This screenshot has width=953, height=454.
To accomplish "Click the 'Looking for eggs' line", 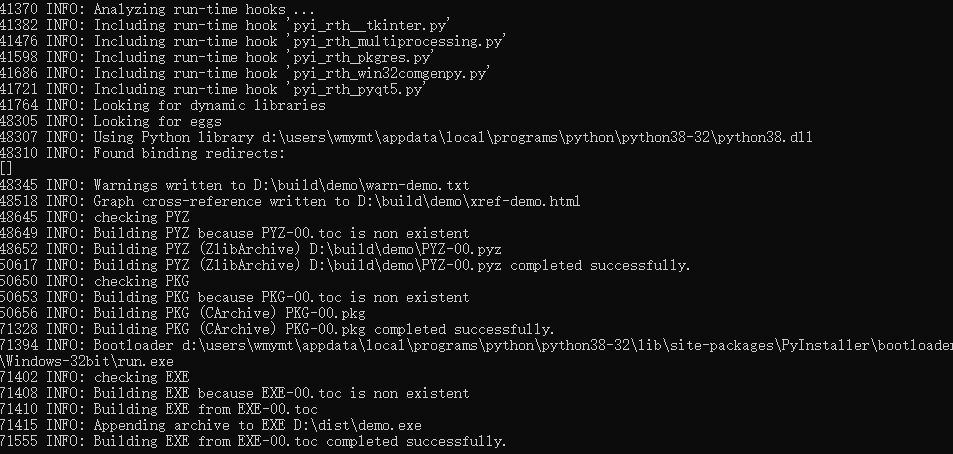I will click(x=111, y=121).
